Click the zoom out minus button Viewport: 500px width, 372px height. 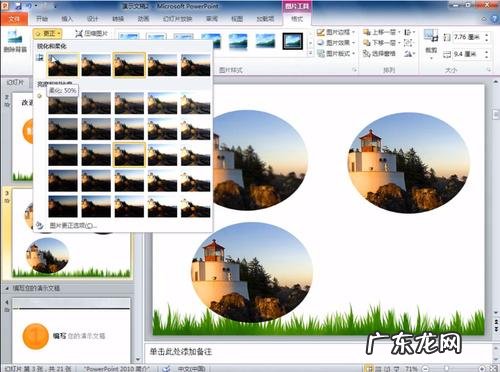(x=425, y=369)
